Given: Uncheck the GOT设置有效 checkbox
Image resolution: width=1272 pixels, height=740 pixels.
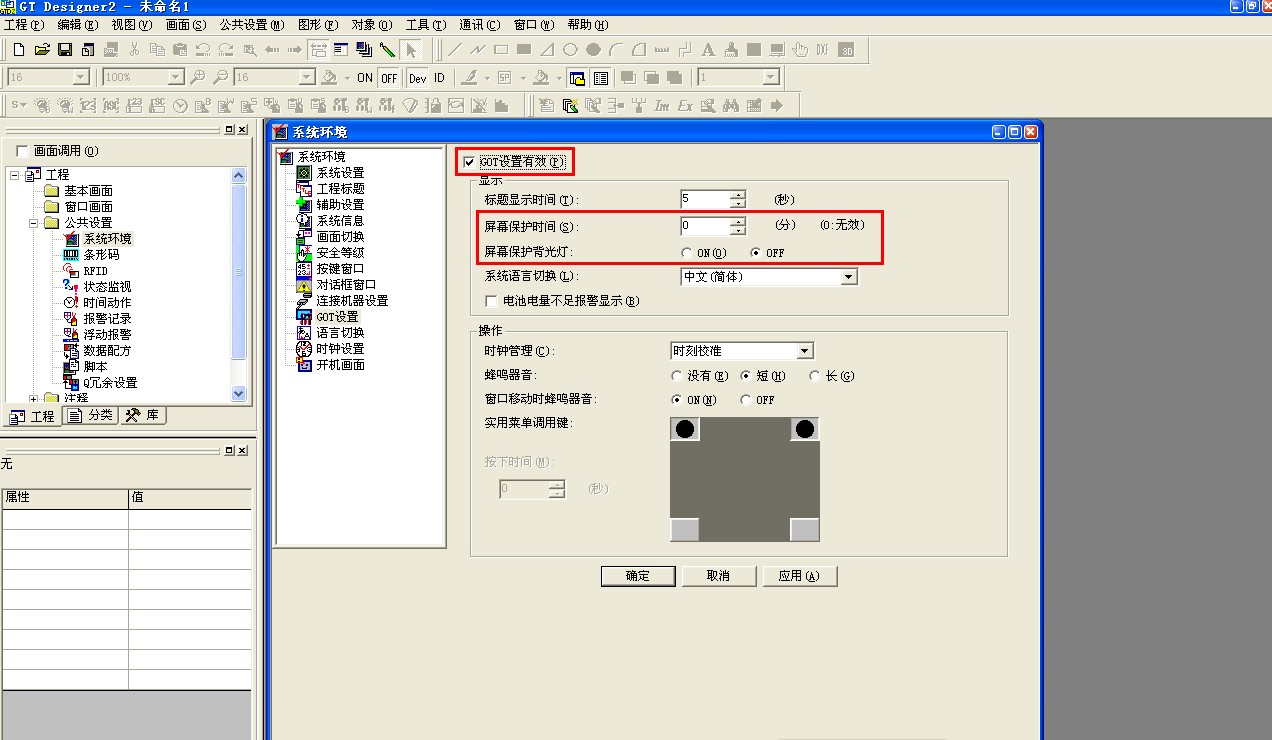Looking at the screenshot, I should [469, 162].
